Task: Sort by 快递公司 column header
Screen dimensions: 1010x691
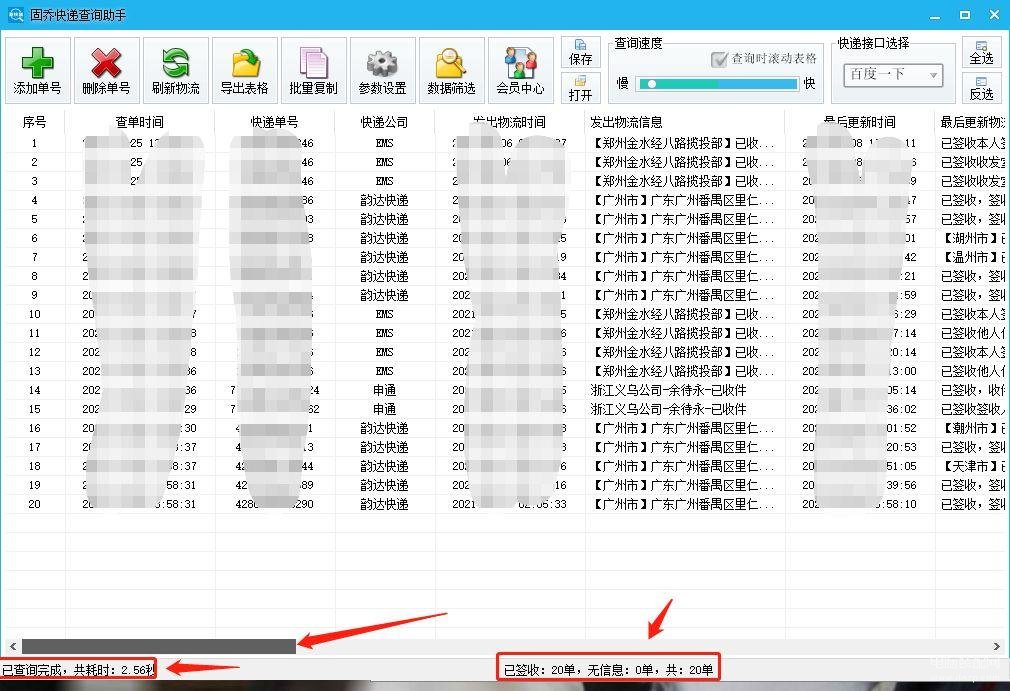Action: coord(385,122)
